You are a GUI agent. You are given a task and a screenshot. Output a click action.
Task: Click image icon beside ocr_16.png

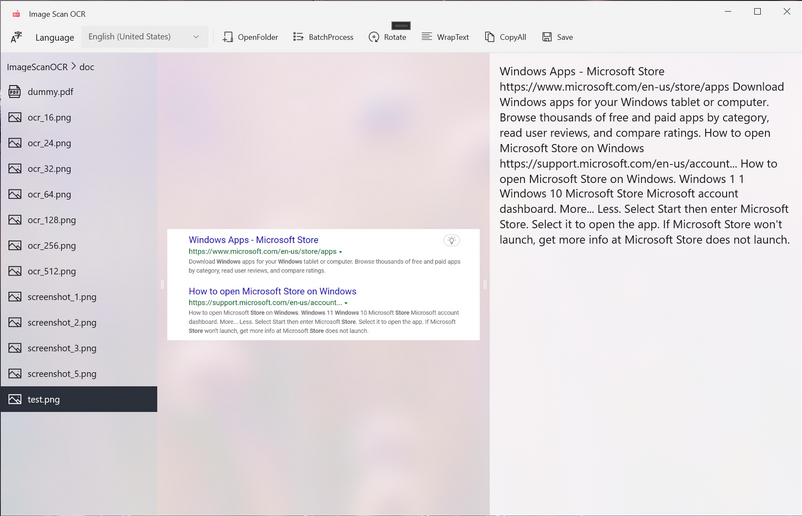pyautogui.click(x=15, y=118)
